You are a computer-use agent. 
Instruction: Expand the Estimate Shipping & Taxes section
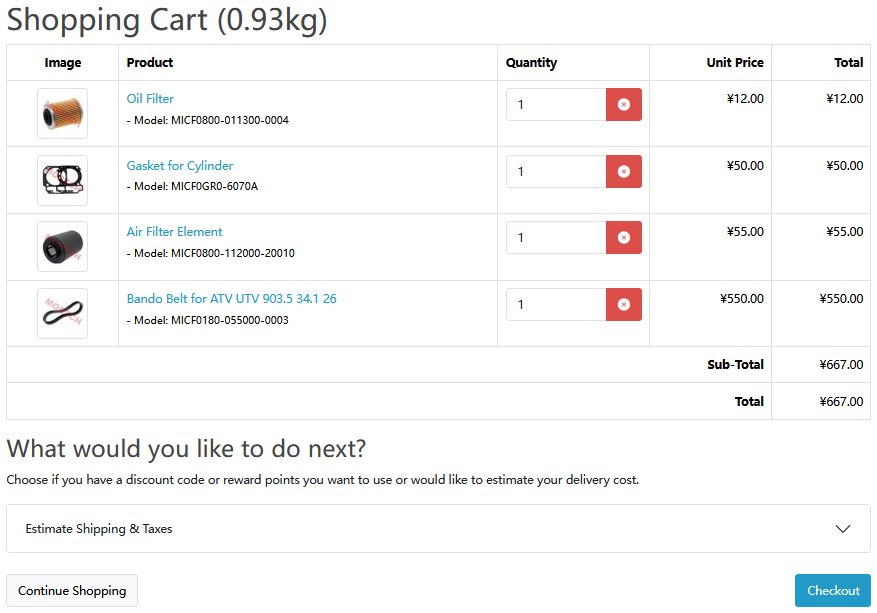(438, 528)
